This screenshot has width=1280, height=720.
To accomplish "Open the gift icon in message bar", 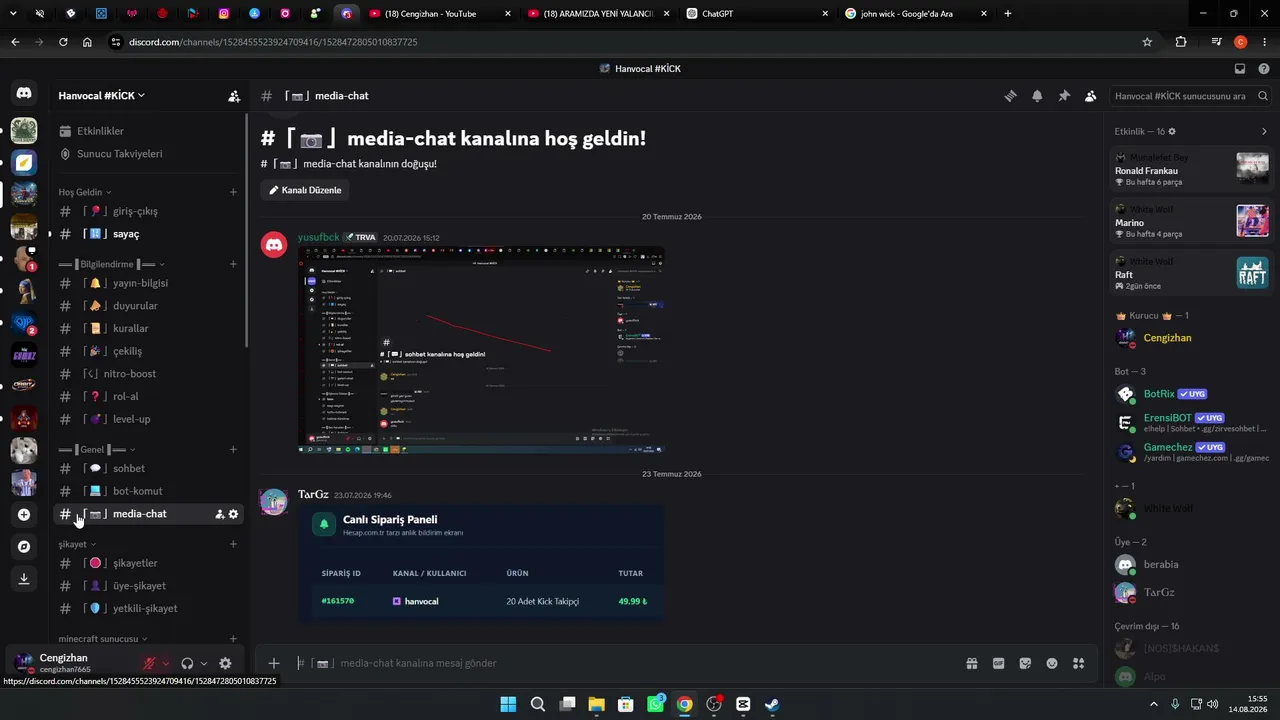I will [x=971, y=663].
